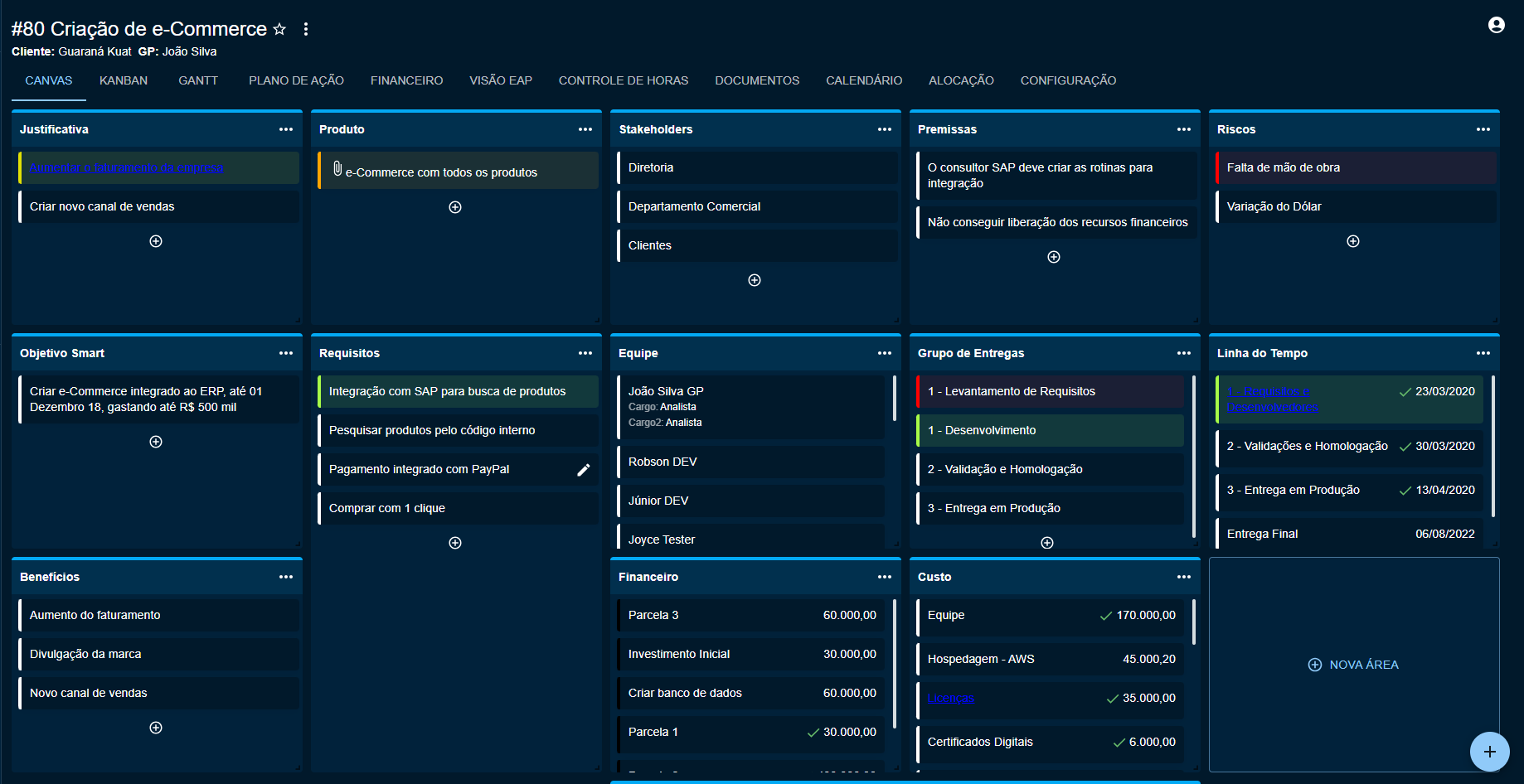Click checkmark on 30/03/2020 timeline entry
Screen dimensions: 1524x784
click(1405, 447)
